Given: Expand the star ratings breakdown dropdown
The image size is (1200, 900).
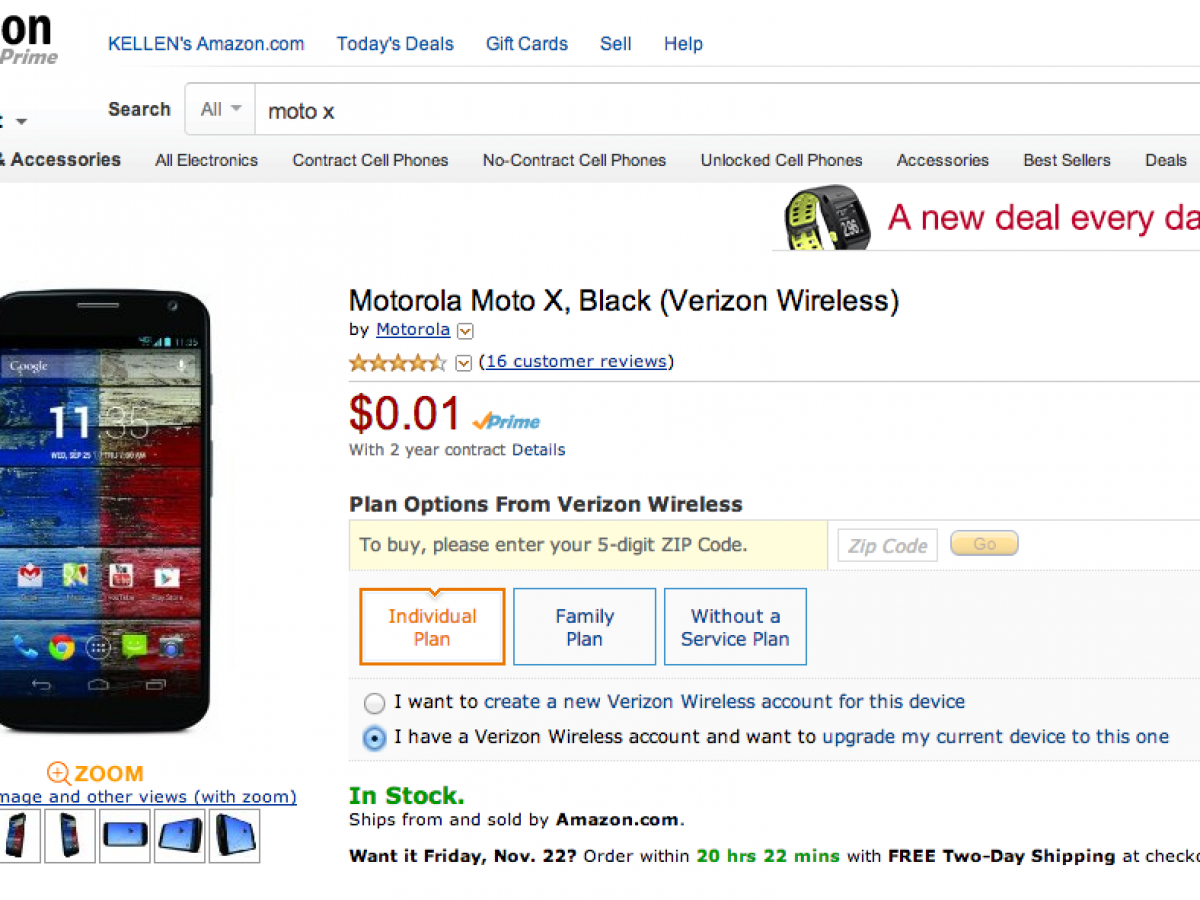Looking at the screenshot, I should tap(463, 363).
